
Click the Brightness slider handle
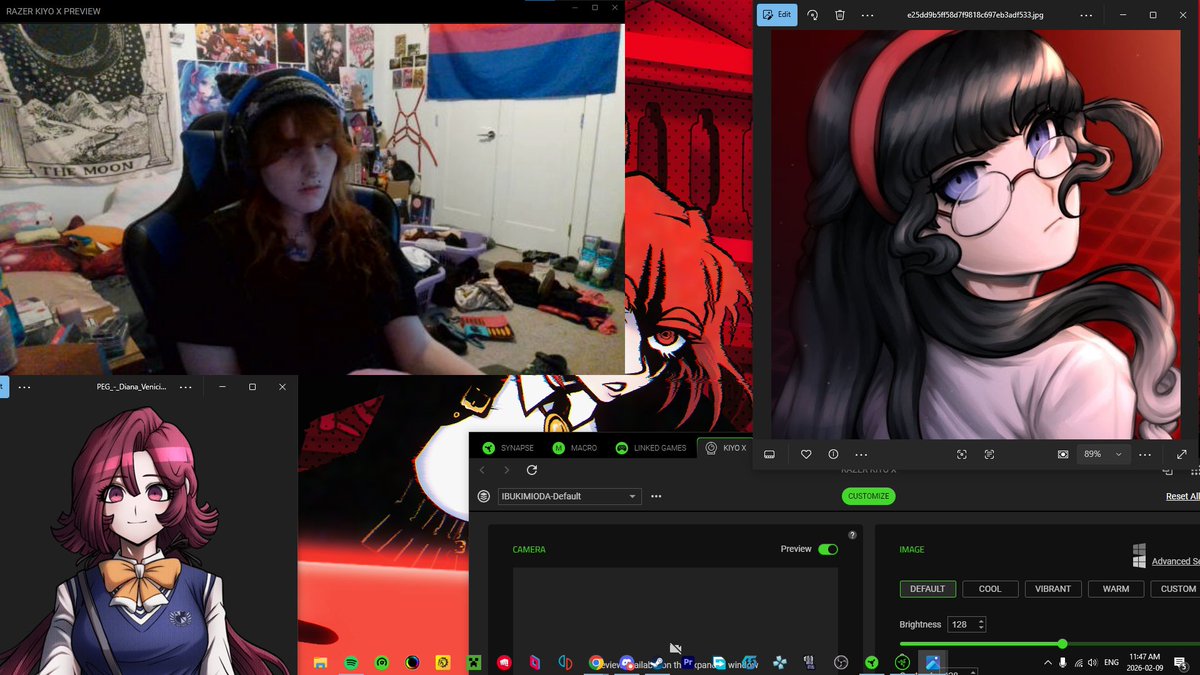pyautogui.click(x=1062, y=644)
